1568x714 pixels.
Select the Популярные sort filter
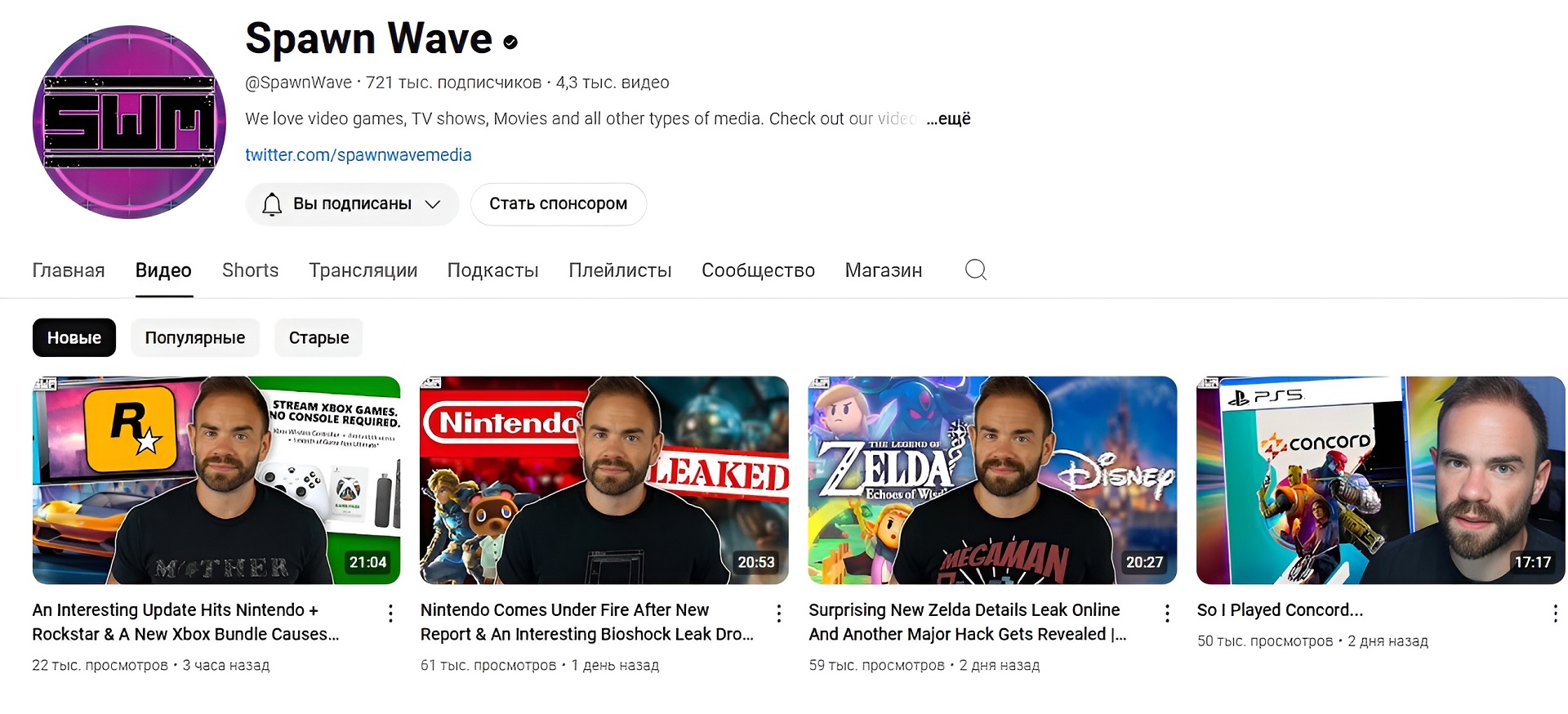195,337
